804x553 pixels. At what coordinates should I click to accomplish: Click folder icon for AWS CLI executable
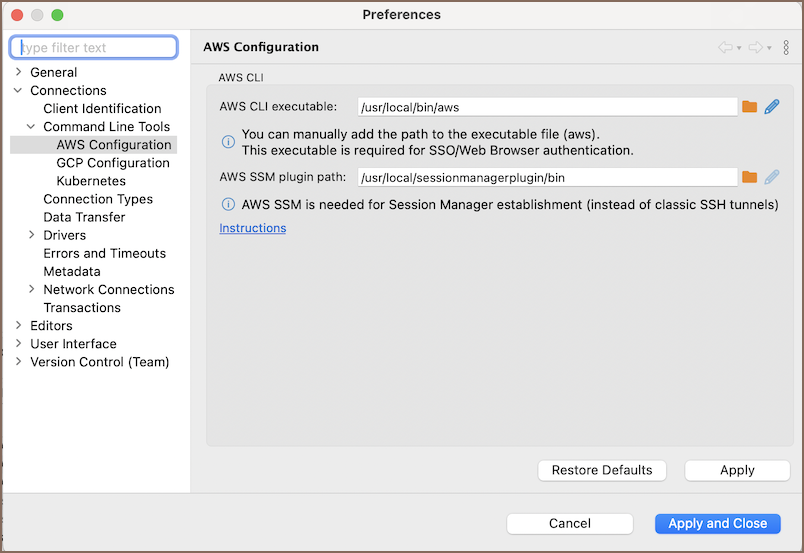pyautogui.click(x=749, y=107)
